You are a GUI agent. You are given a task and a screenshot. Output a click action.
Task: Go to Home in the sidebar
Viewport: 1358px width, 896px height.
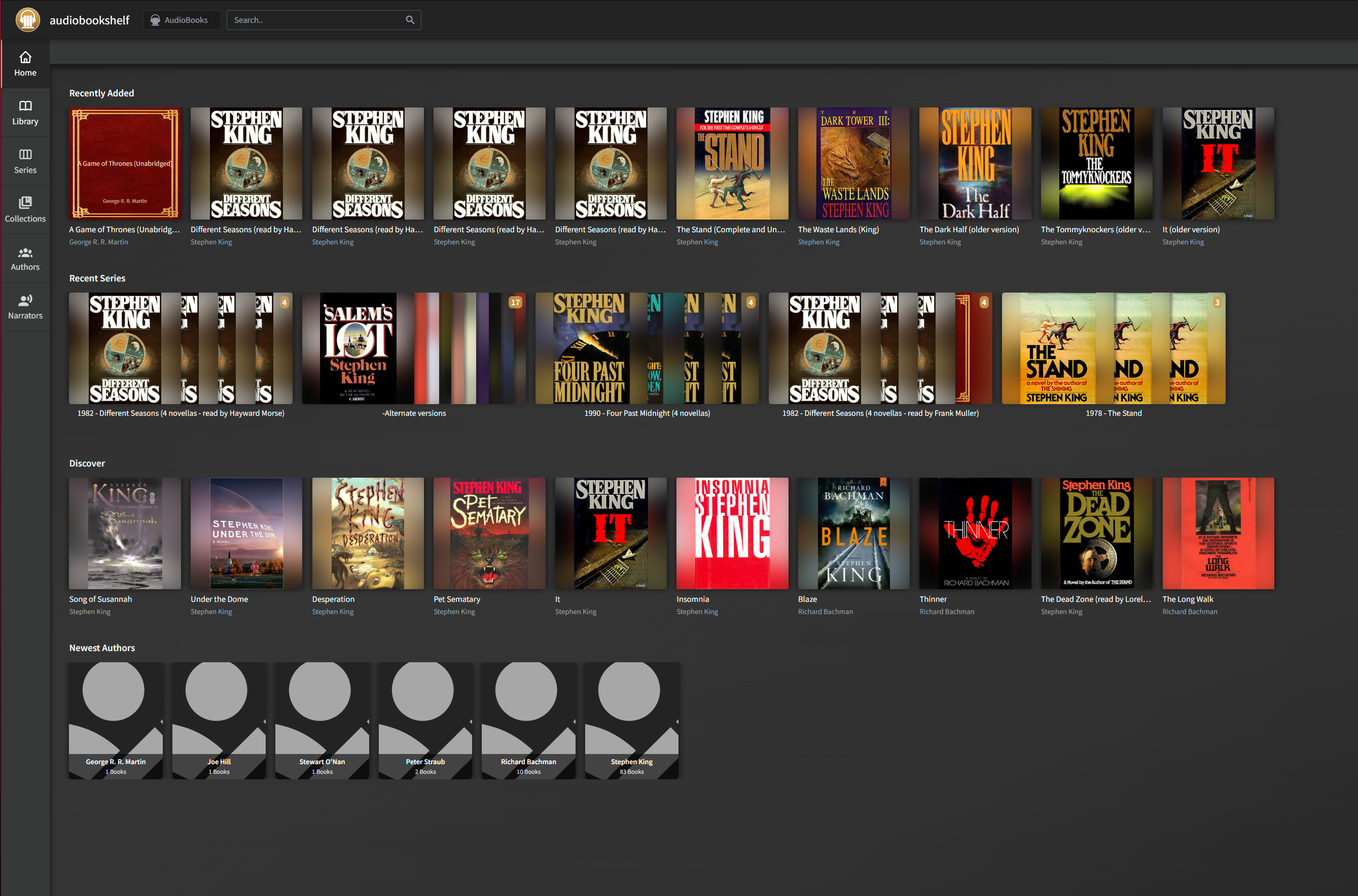(x=25, y=64)
